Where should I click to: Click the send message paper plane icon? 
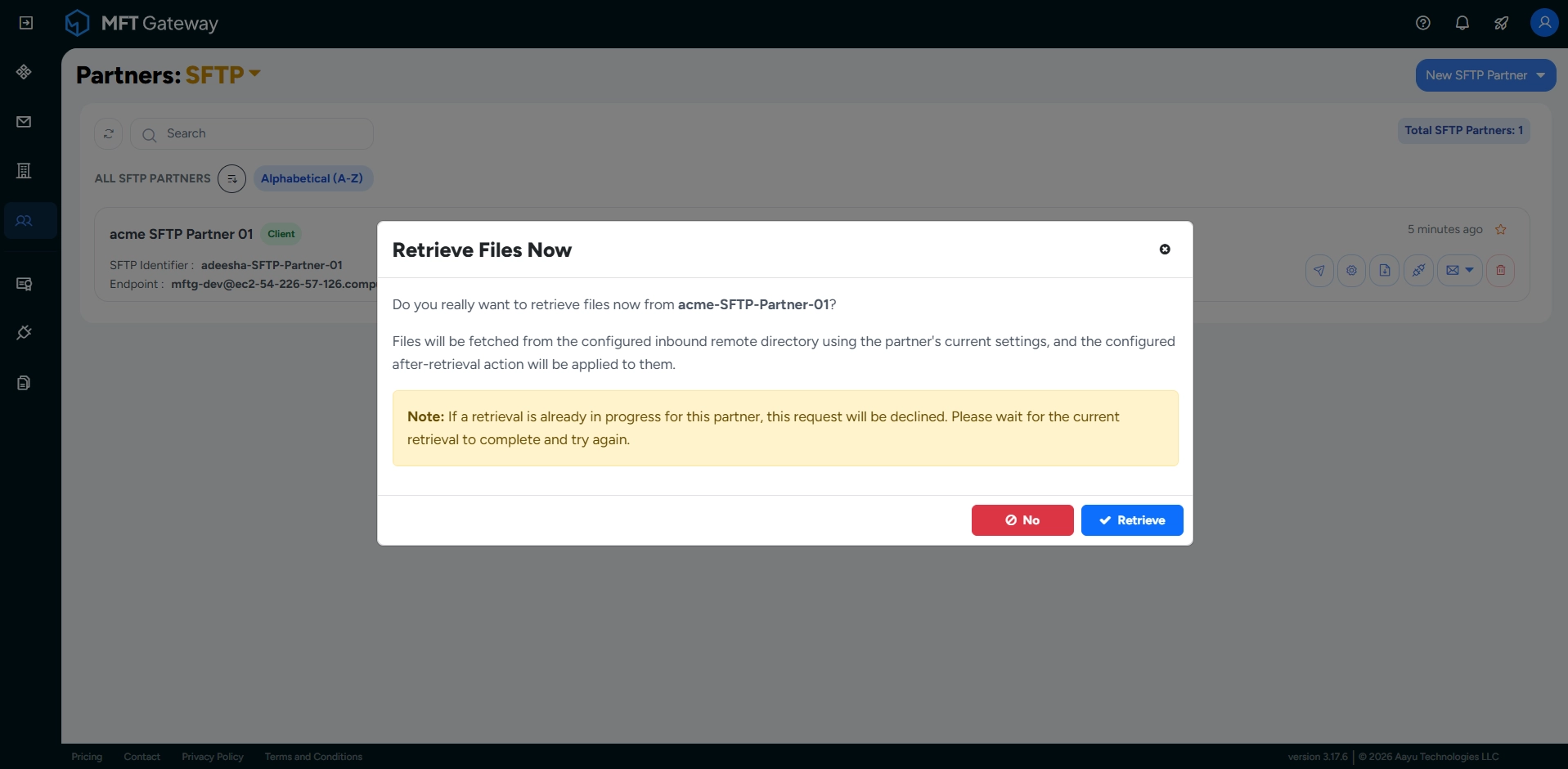1319,270
